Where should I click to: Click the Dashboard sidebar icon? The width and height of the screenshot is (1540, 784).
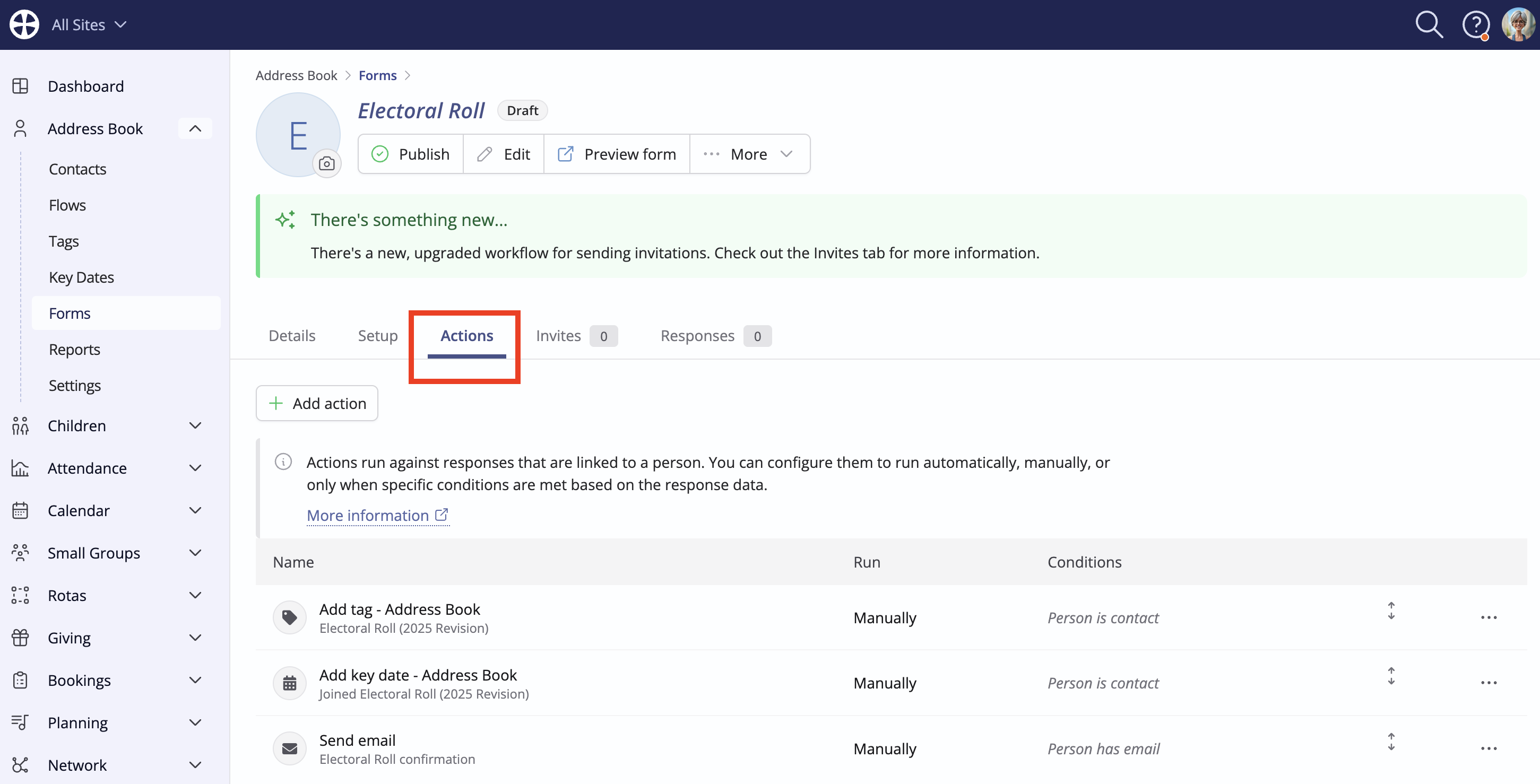[20, 86]
